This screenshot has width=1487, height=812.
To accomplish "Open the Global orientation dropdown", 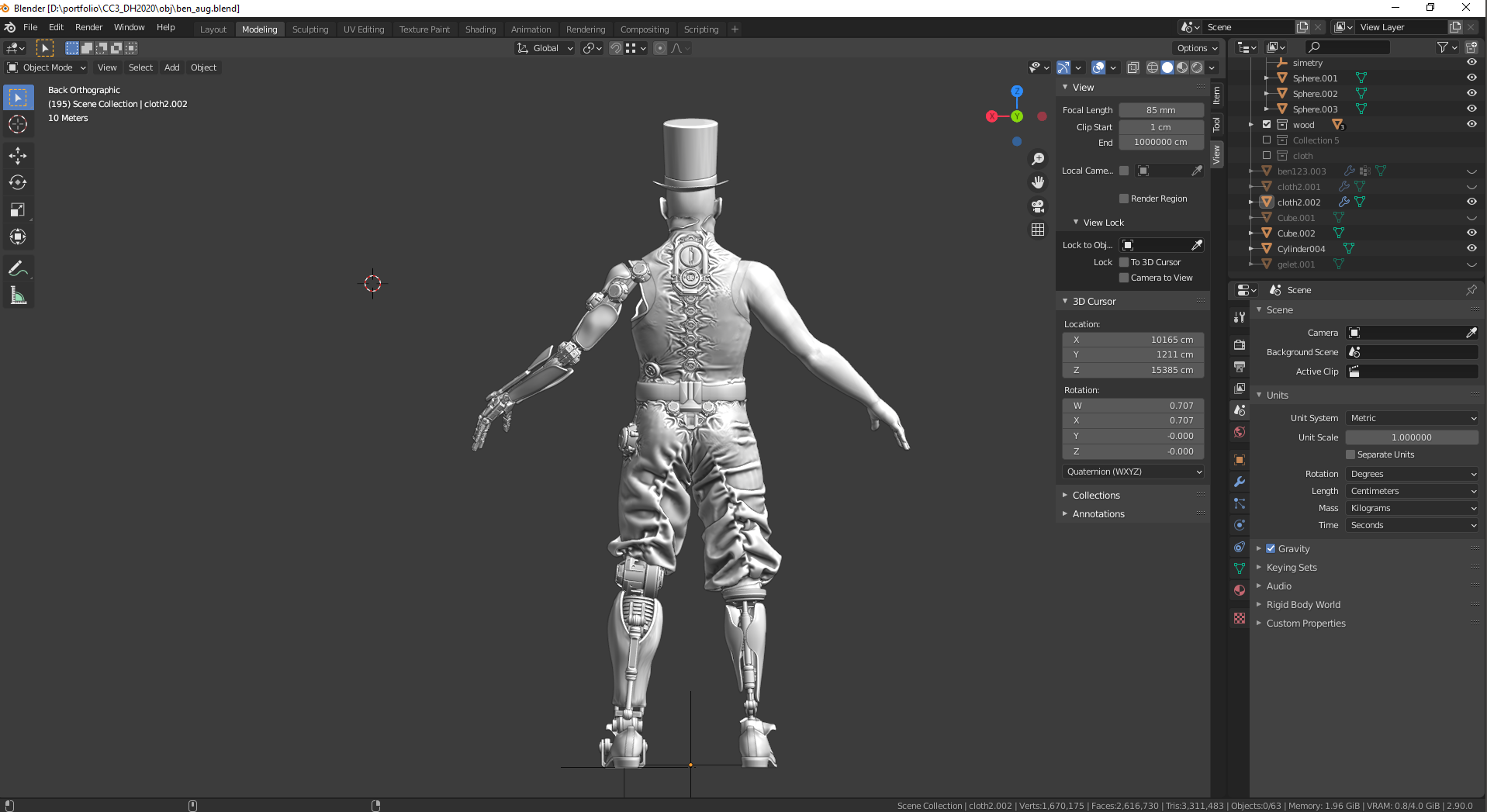I will pos(545,48).
